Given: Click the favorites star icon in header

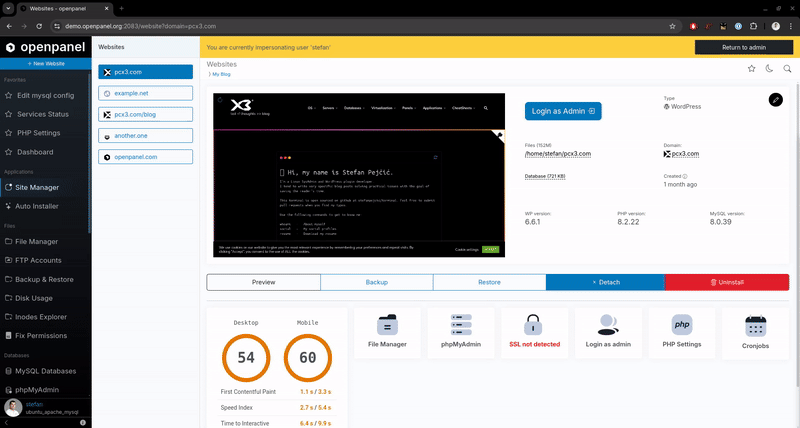Looking at the screenshot, I should 752,68.
